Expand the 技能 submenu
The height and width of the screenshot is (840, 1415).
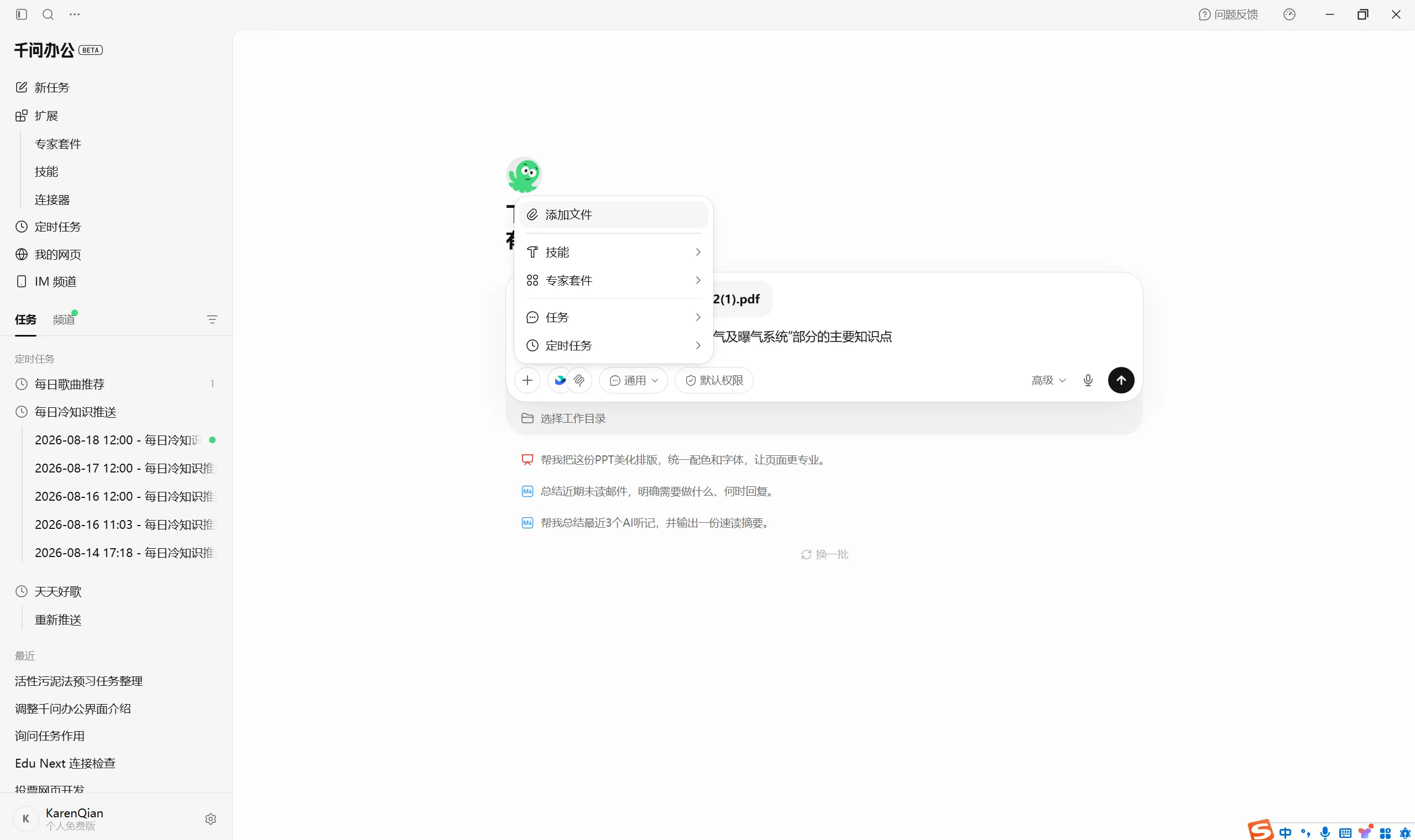[613, 252]
